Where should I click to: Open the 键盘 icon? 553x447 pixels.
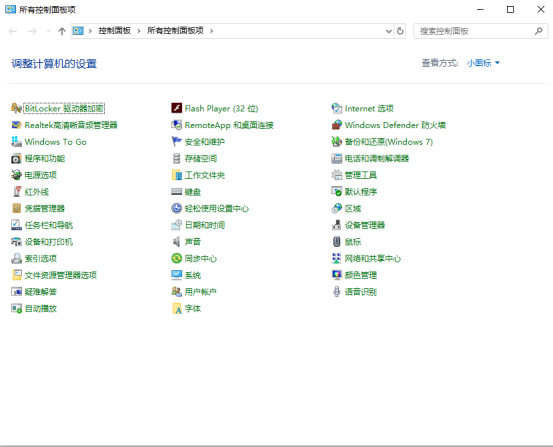tap(176, 192)
